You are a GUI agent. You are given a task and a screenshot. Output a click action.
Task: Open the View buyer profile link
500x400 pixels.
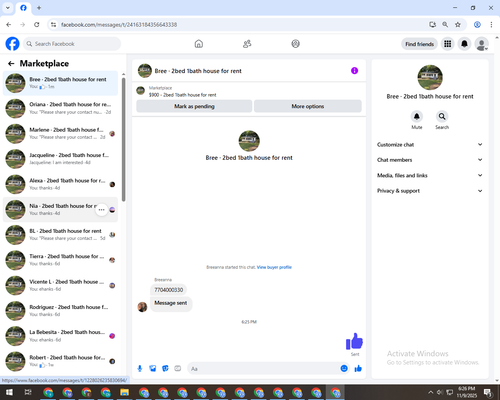click(274, 267)
